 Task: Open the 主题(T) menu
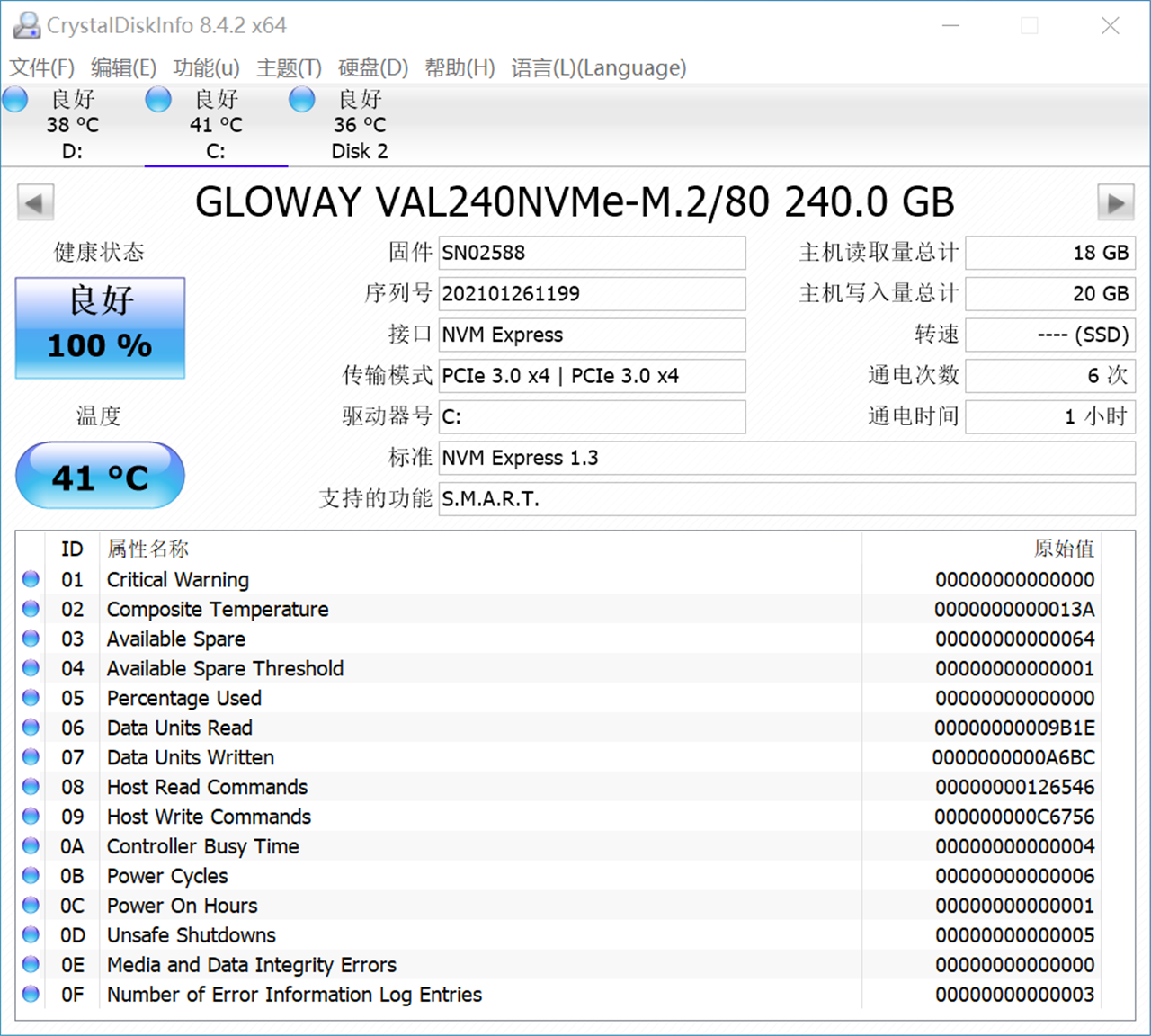(x=289, y=67)
